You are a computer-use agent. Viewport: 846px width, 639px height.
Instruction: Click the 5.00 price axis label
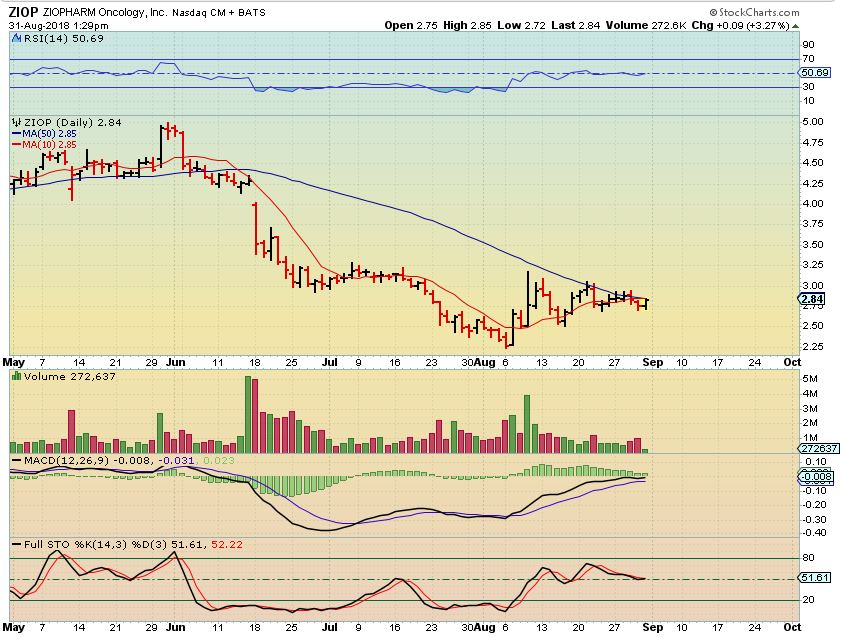pyautogui.click(x=813, y=122)
